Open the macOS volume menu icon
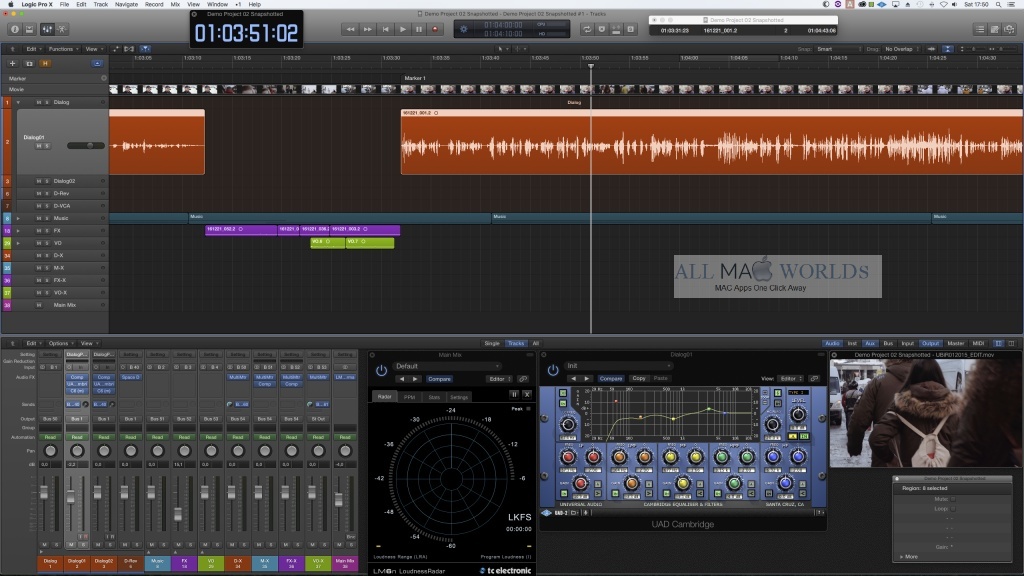 pos(954,4)
